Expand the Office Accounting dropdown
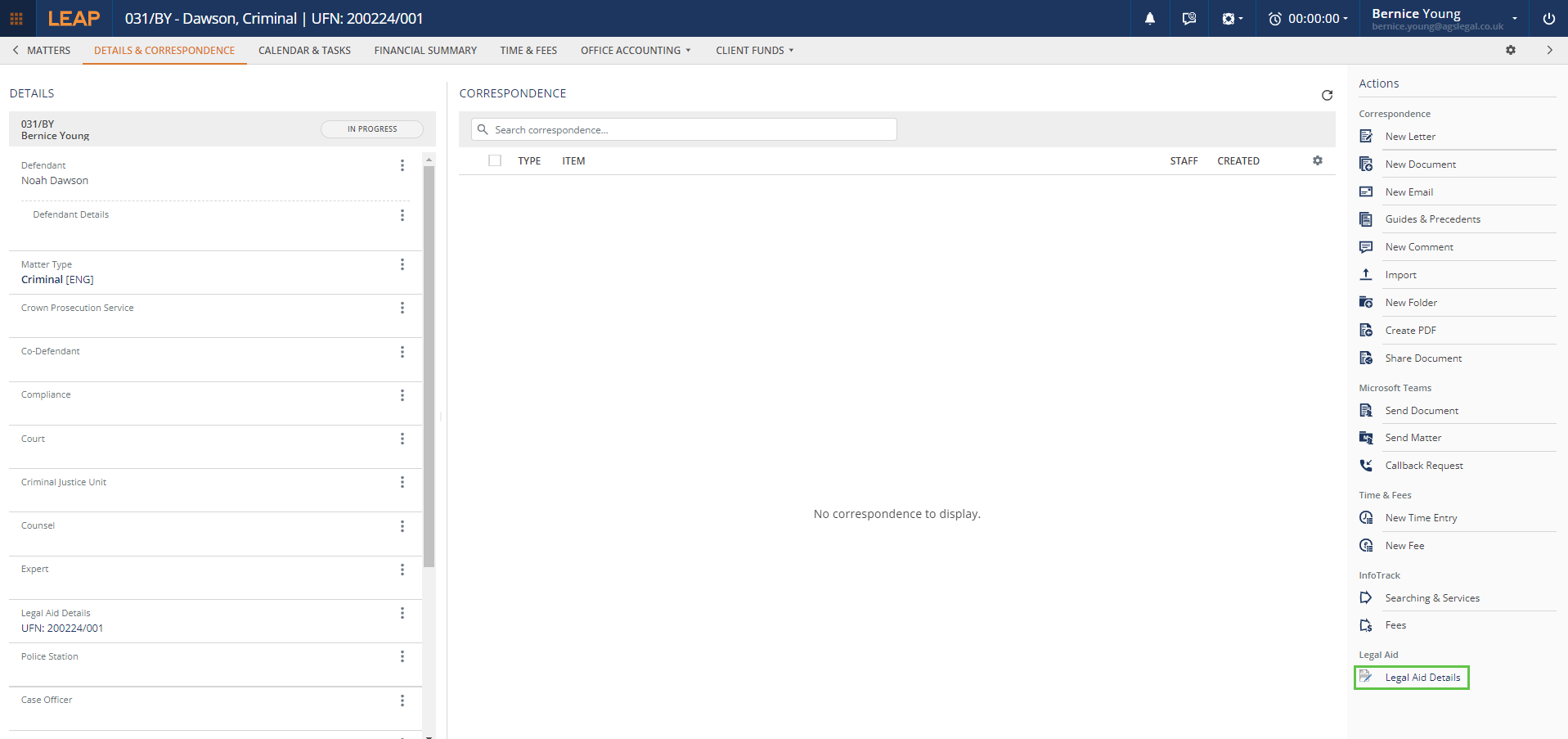Image resolution: width=1568 pixels, height=739 pixels. 636,50
